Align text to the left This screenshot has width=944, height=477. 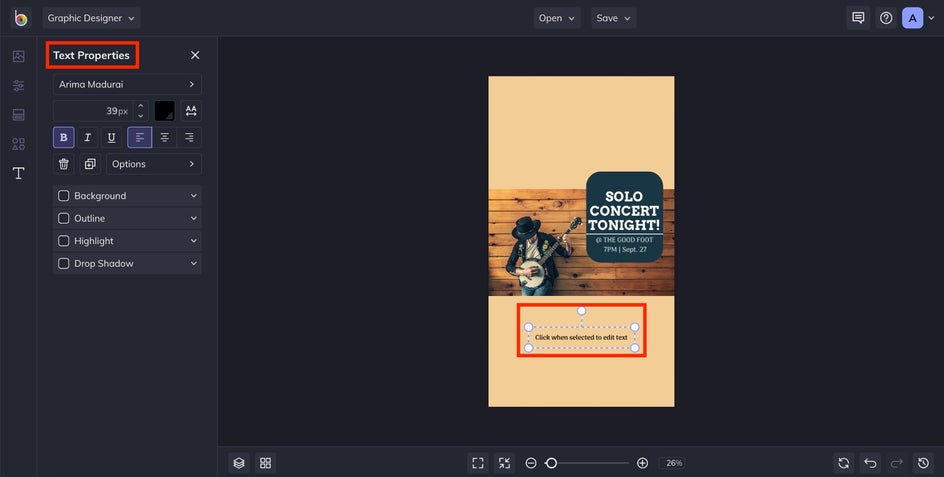pyautogui.click(x=140, y=137)
